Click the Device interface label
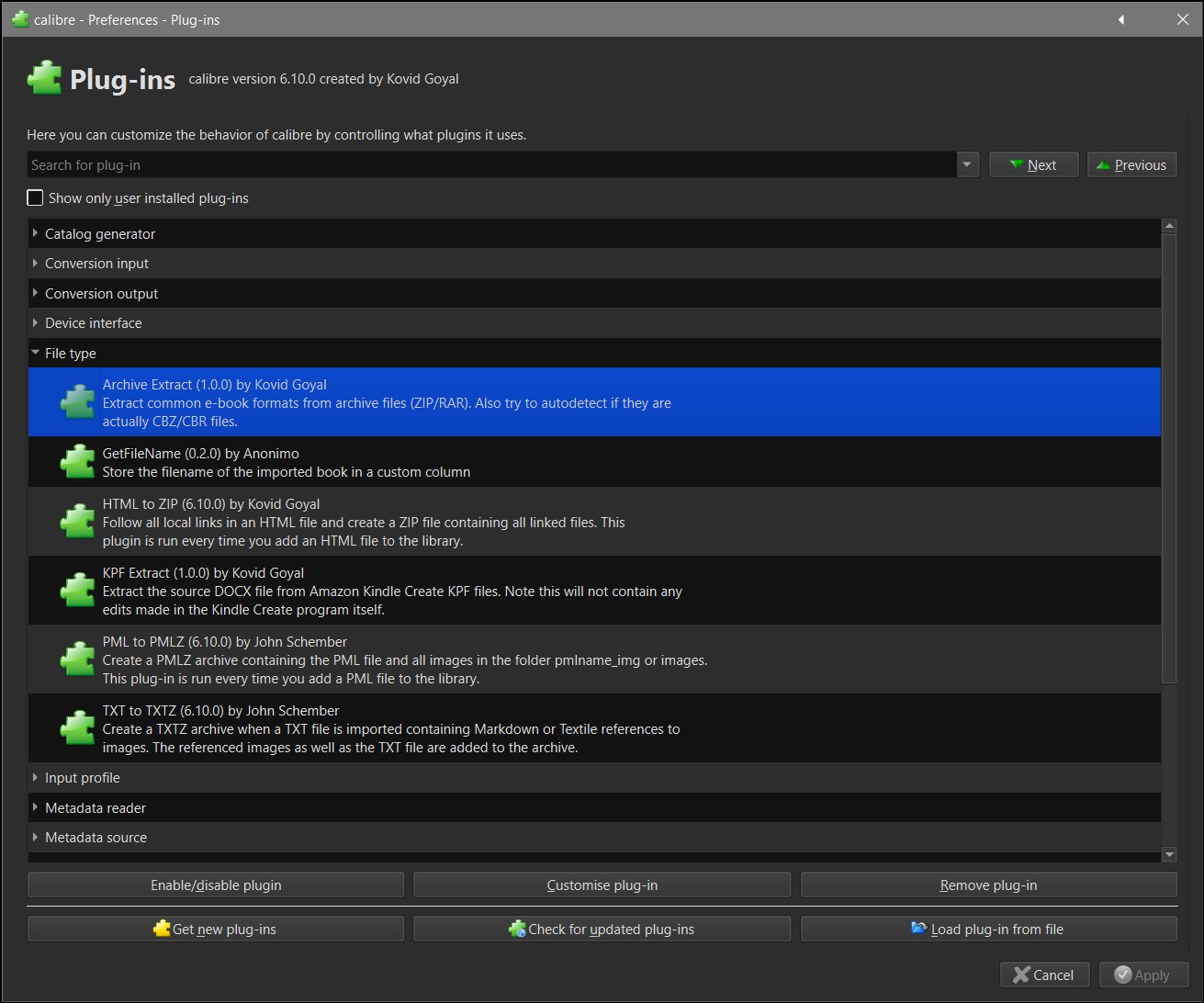Screen dimensions: 1204x1003 [x=93, y=322]
